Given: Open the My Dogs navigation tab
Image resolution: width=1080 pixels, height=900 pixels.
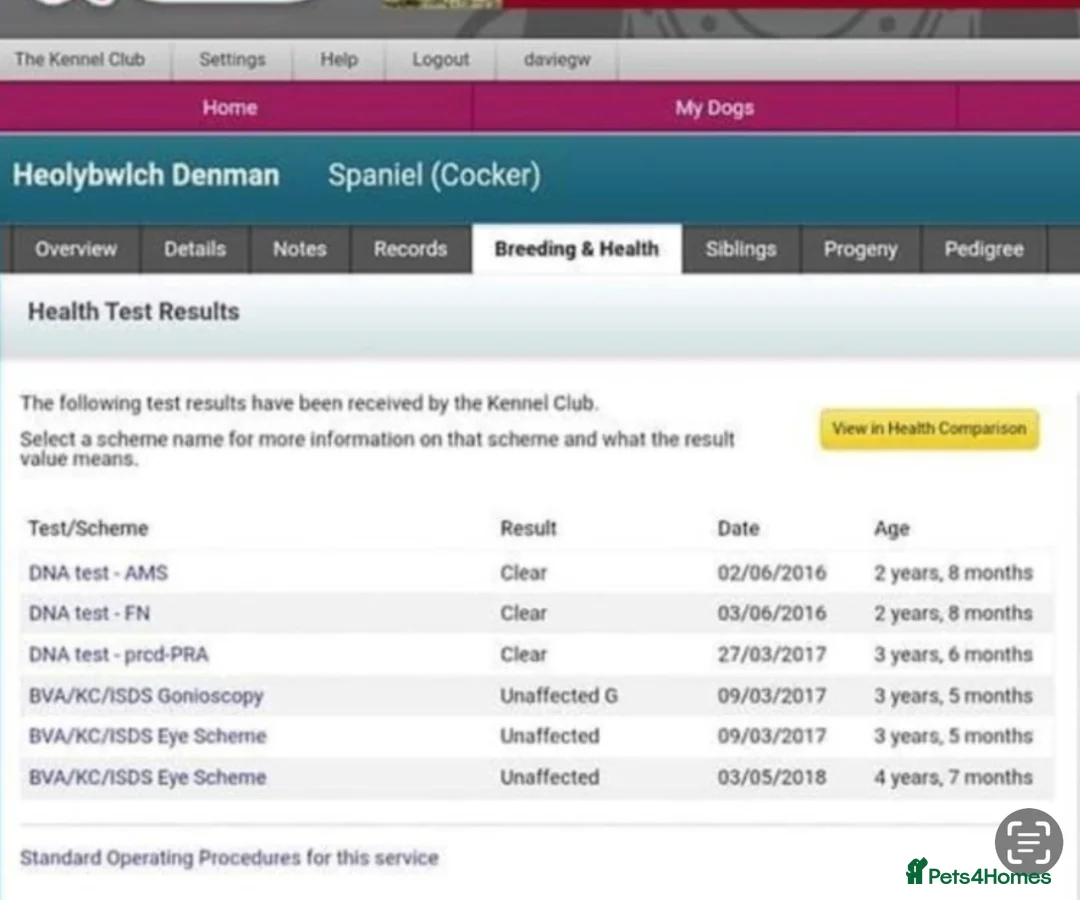Looking at the screenshot, I should [x=714, y=108].
